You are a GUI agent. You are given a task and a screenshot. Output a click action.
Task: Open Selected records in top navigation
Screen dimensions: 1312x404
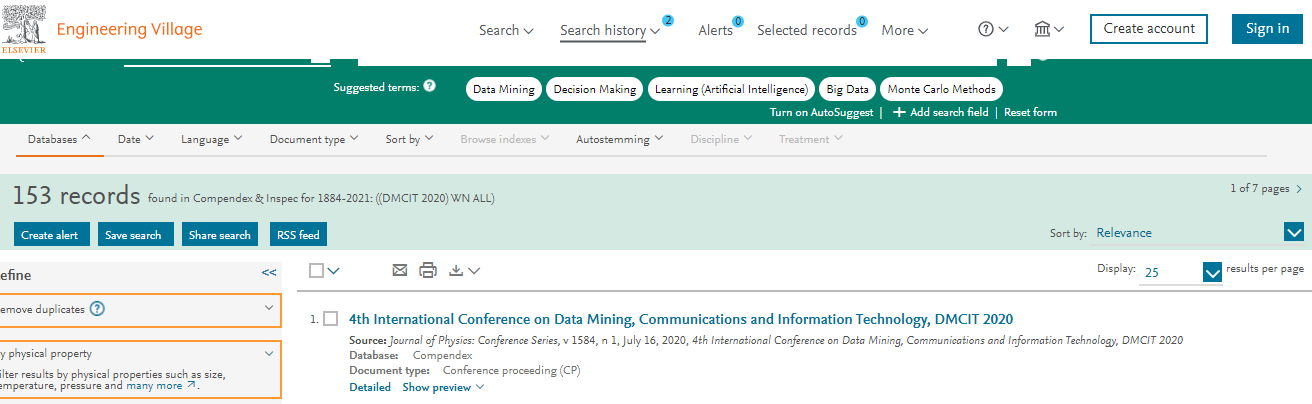pyautogui.click(x=807, y=30)
